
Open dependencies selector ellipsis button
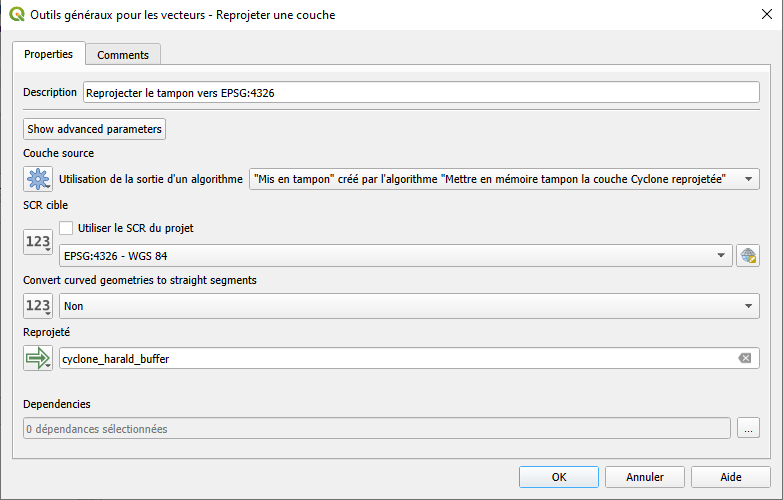[748, 429]
